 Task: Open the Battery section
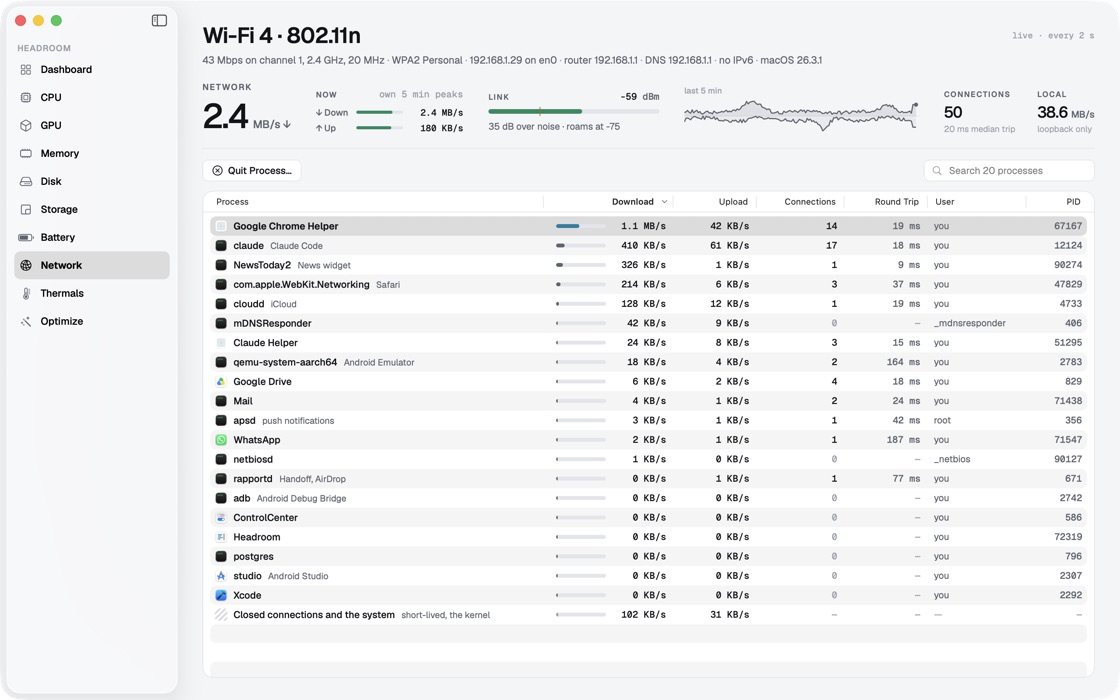pyautogui.click(x=91, y=237)
